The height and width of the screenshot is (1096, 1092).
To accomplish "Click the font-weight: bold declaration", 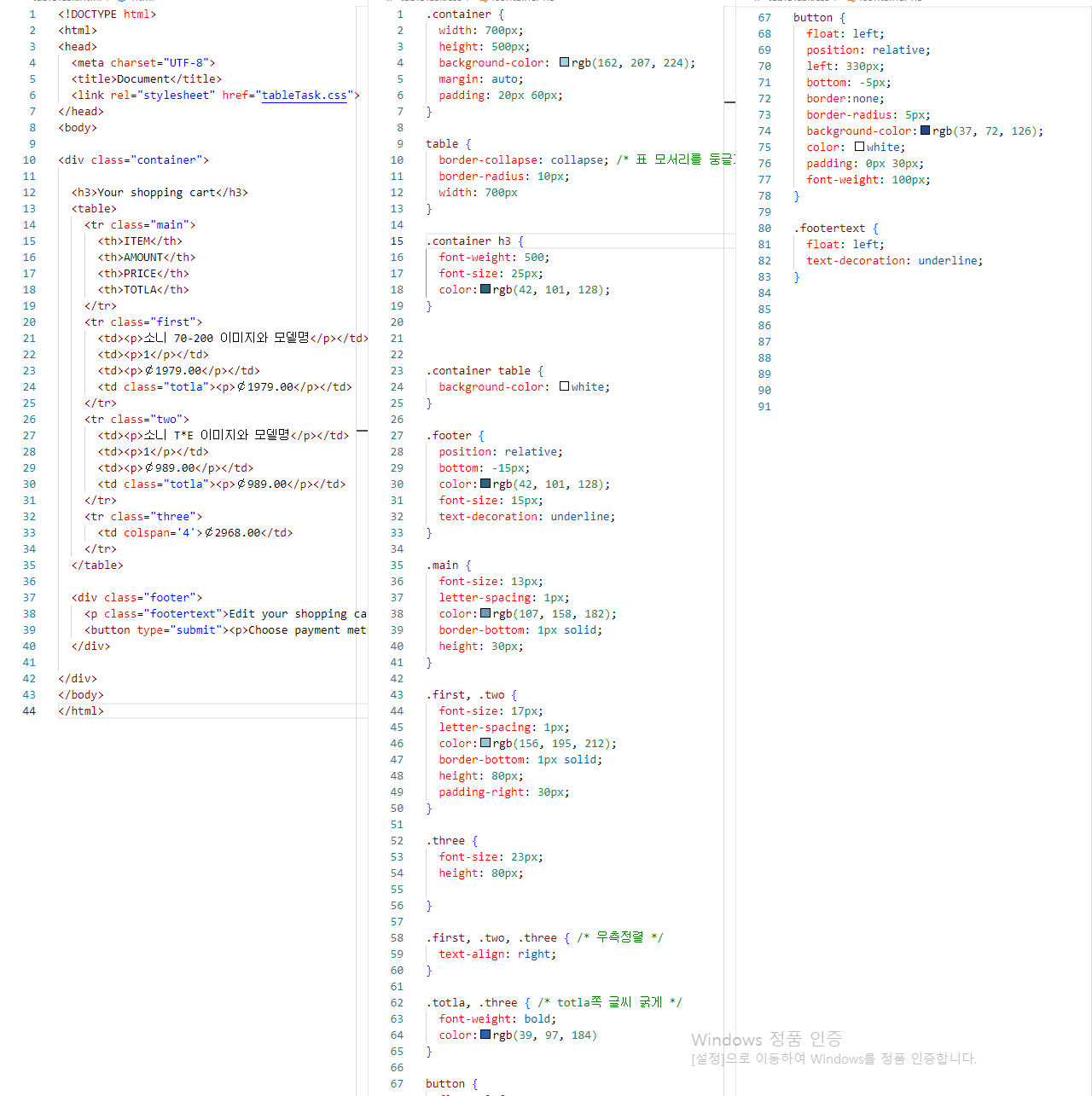I will (497, 1019).
